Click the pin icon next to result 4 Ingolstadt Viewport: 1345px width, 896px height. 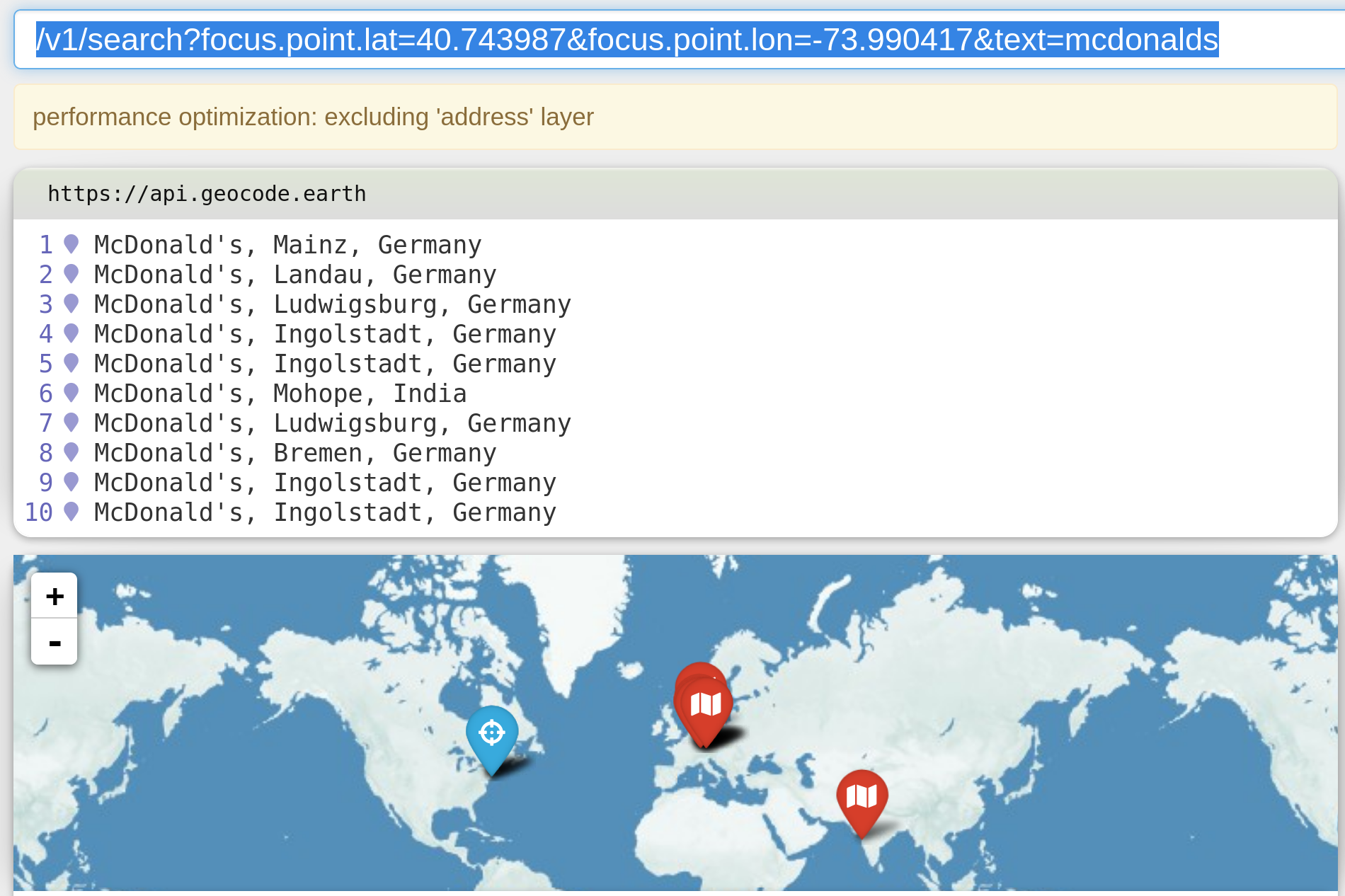click(70, 333)
